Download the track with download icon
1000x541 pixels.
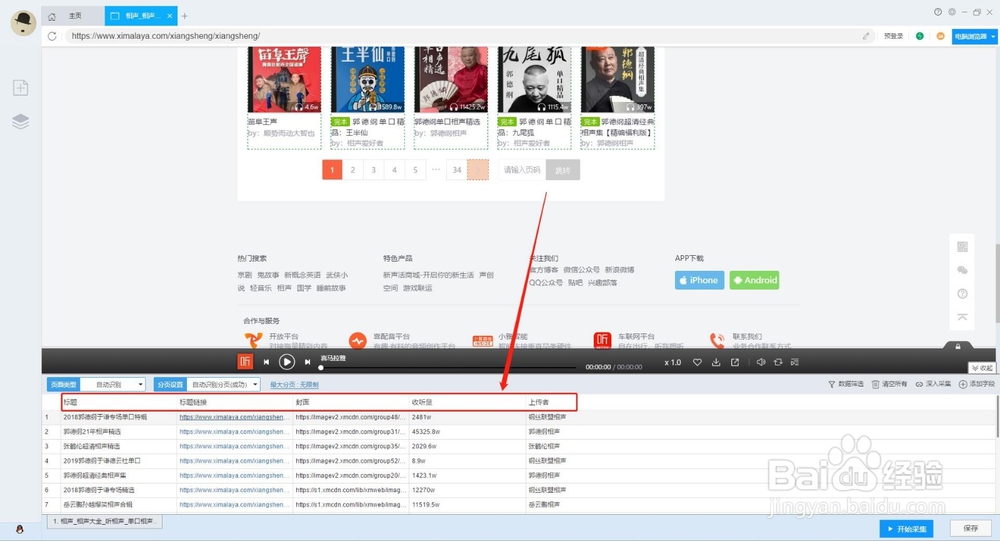click(716, 362)
